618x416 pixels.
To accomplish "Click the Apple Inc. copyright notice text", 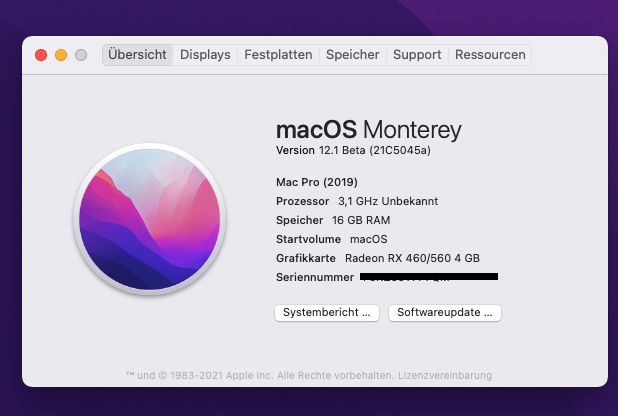I will [260, 375].
